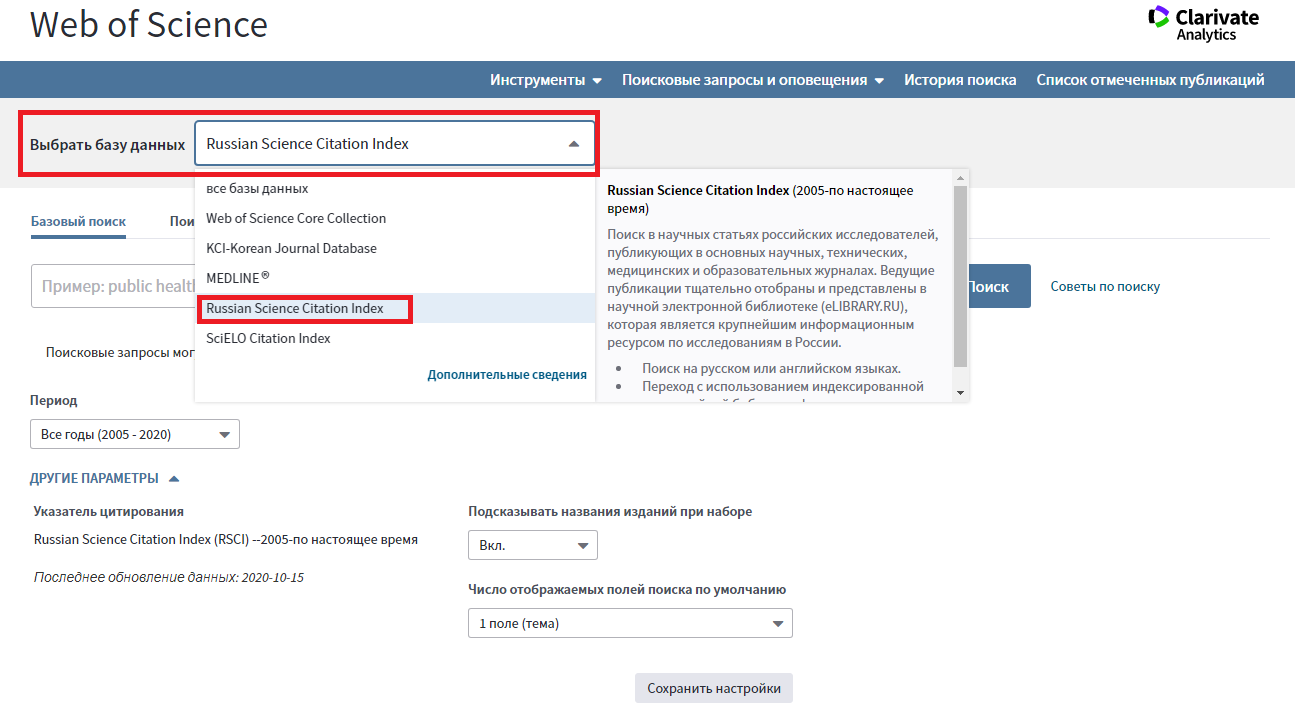Screen dimensions: 1295x709
Task: Open Поисковые запросы и оповещения menu
Action: tap(752, 80)
